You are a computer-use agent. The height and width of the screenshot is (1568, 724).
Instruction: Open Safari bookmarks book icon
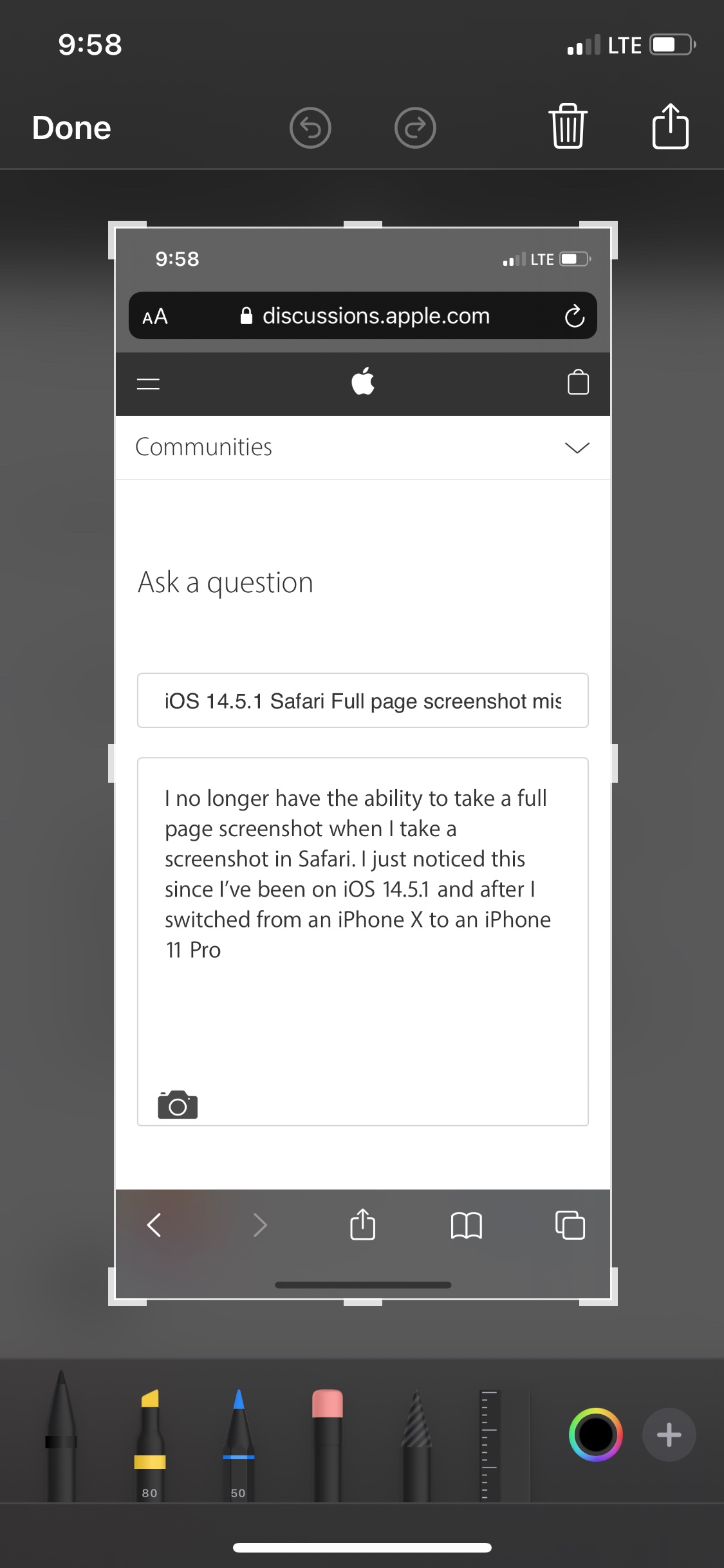coord(467,1225)
